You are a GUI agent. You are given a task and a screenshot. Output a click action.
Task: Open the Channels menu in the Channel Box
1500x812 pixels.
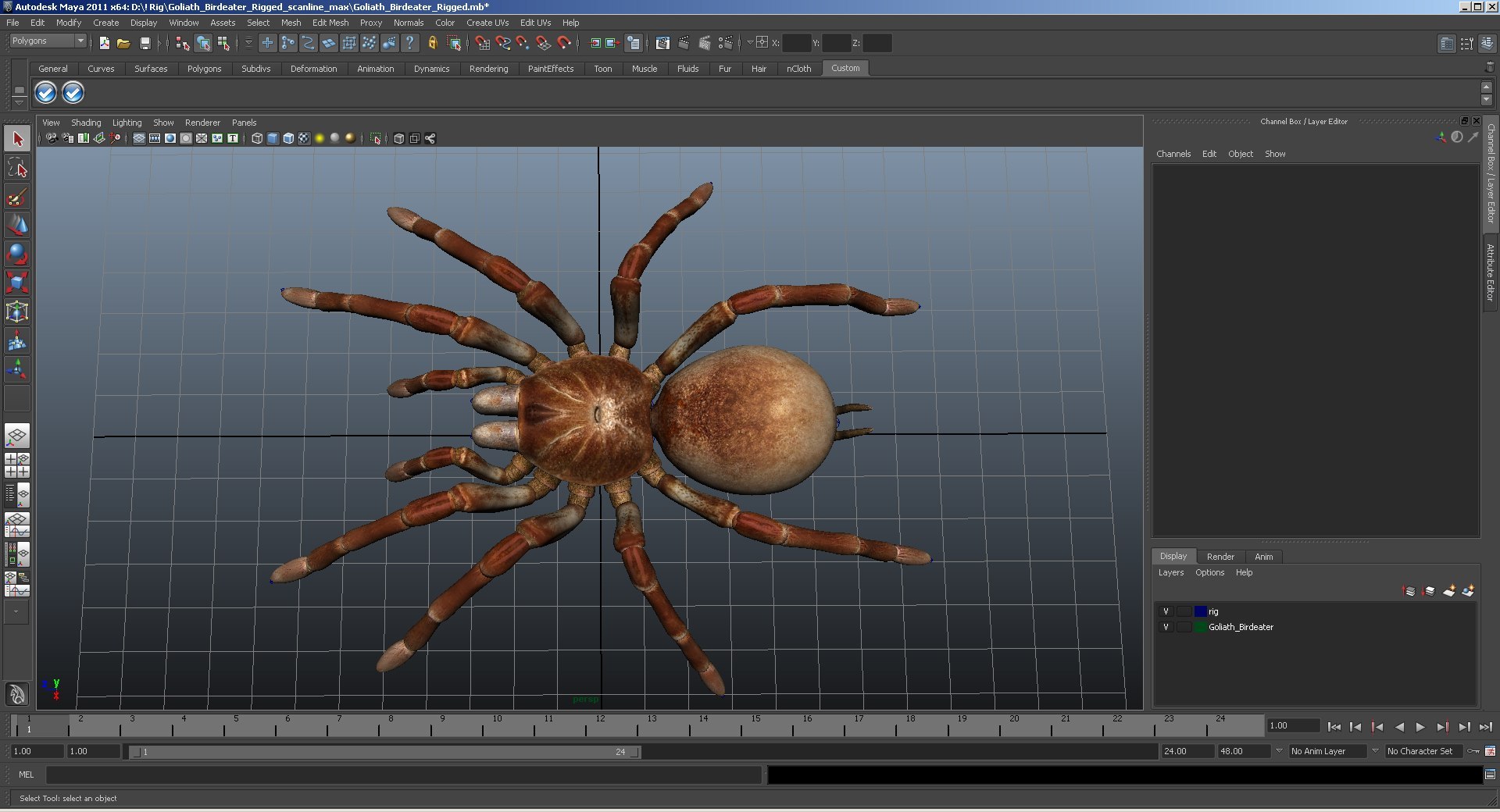(1173, 154)
